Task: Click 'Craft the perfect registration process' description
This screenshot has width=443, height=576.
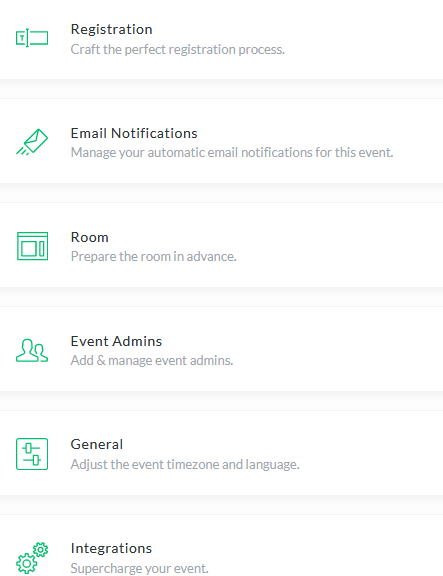Action: pos(178,49)
